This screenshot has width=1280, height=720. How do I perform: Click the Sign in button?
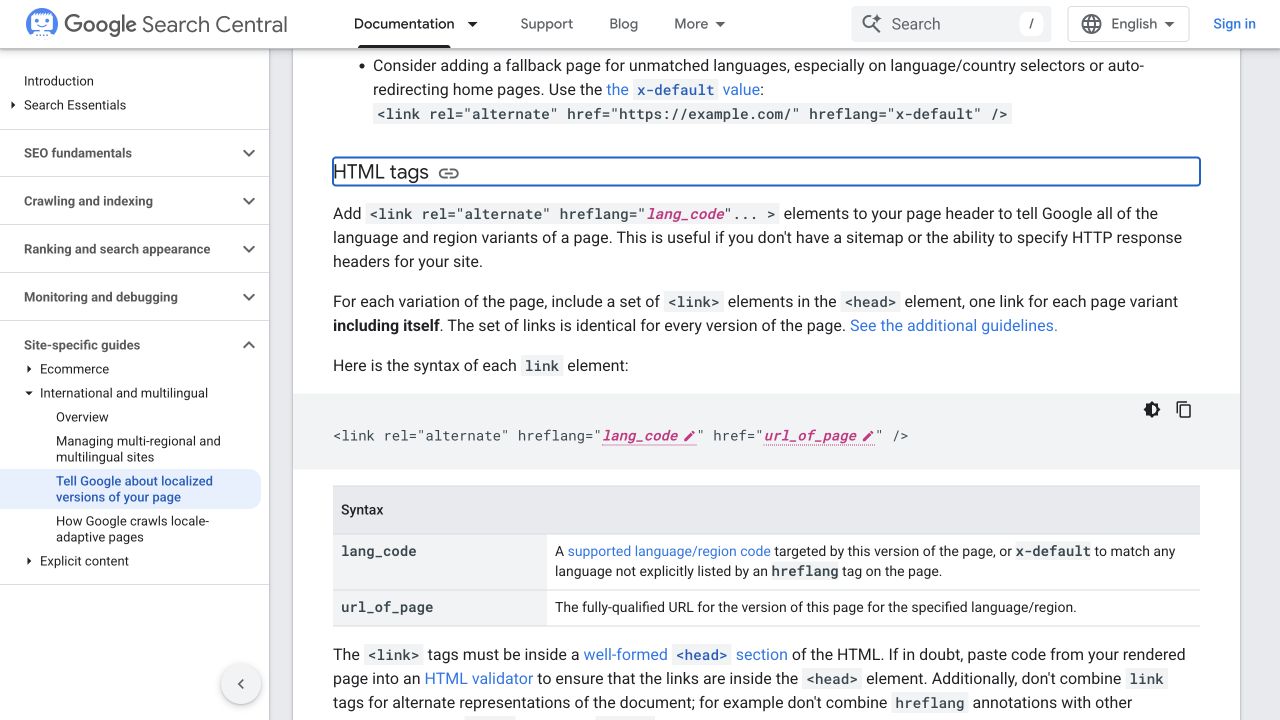coord(1234,24)
